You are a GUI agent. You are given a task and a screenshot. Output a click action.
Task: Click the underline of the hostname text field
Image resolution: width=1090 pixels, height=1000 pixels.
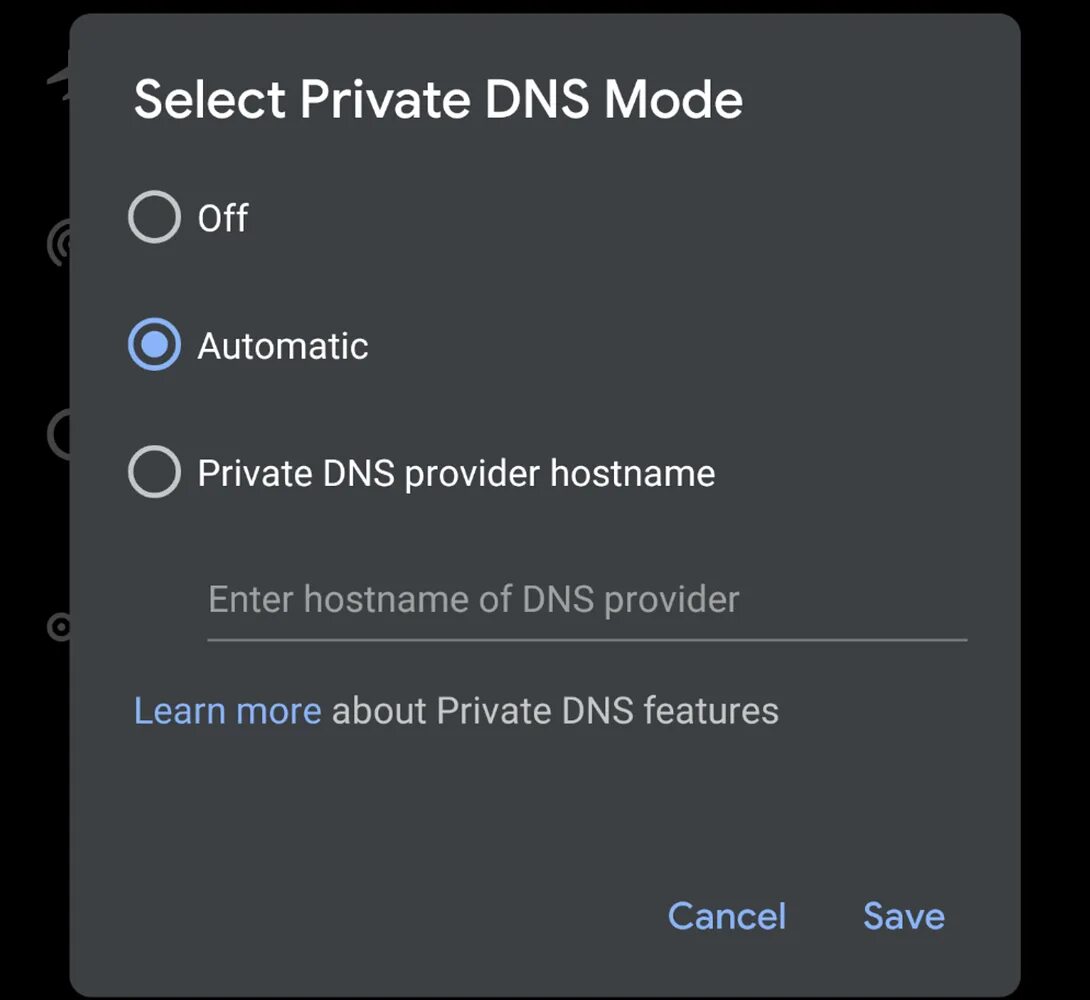[x=586, y=638]
